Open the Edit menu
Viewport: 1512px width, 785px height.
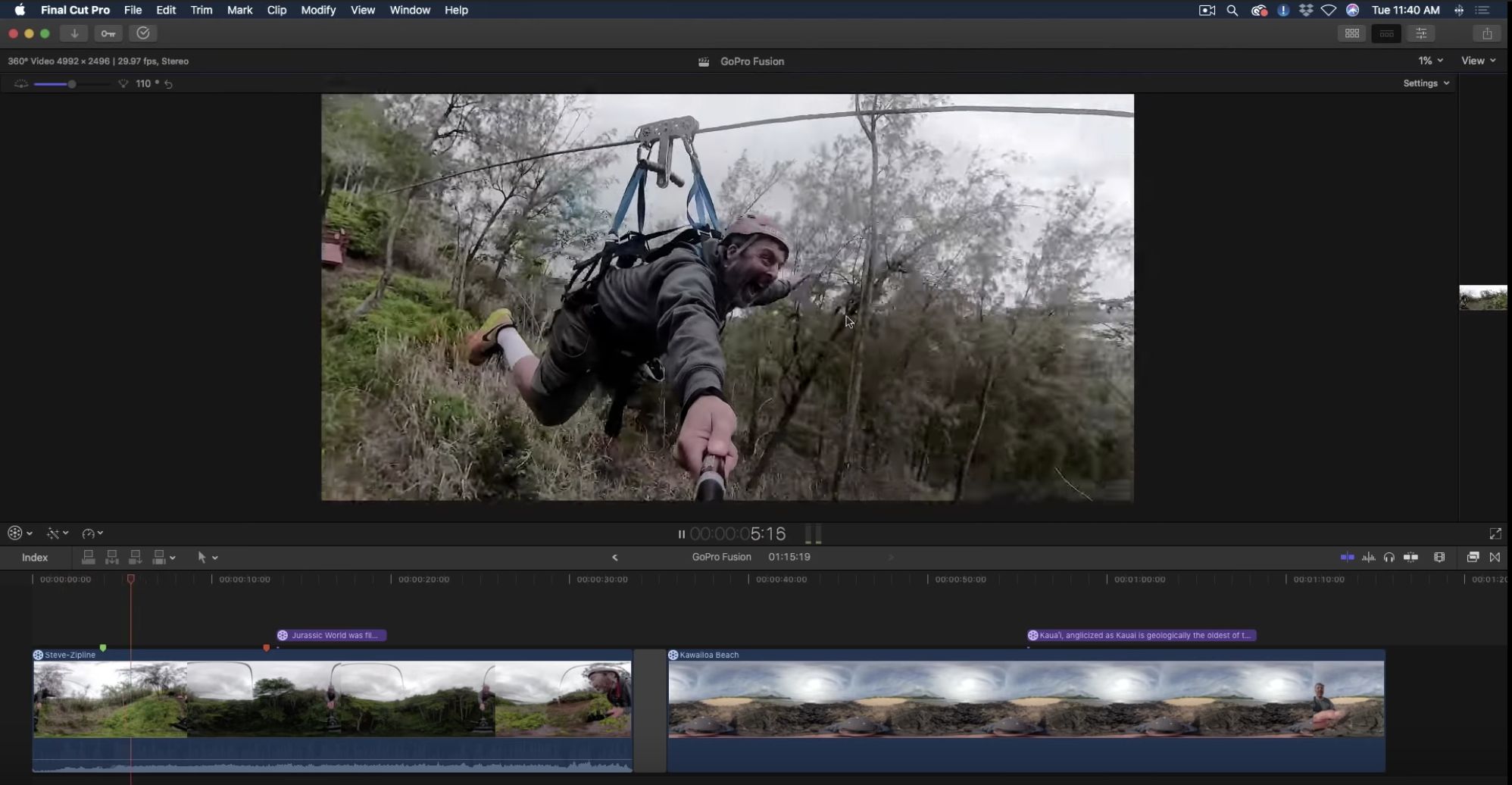pyautogui.click(x=166, y=10)
